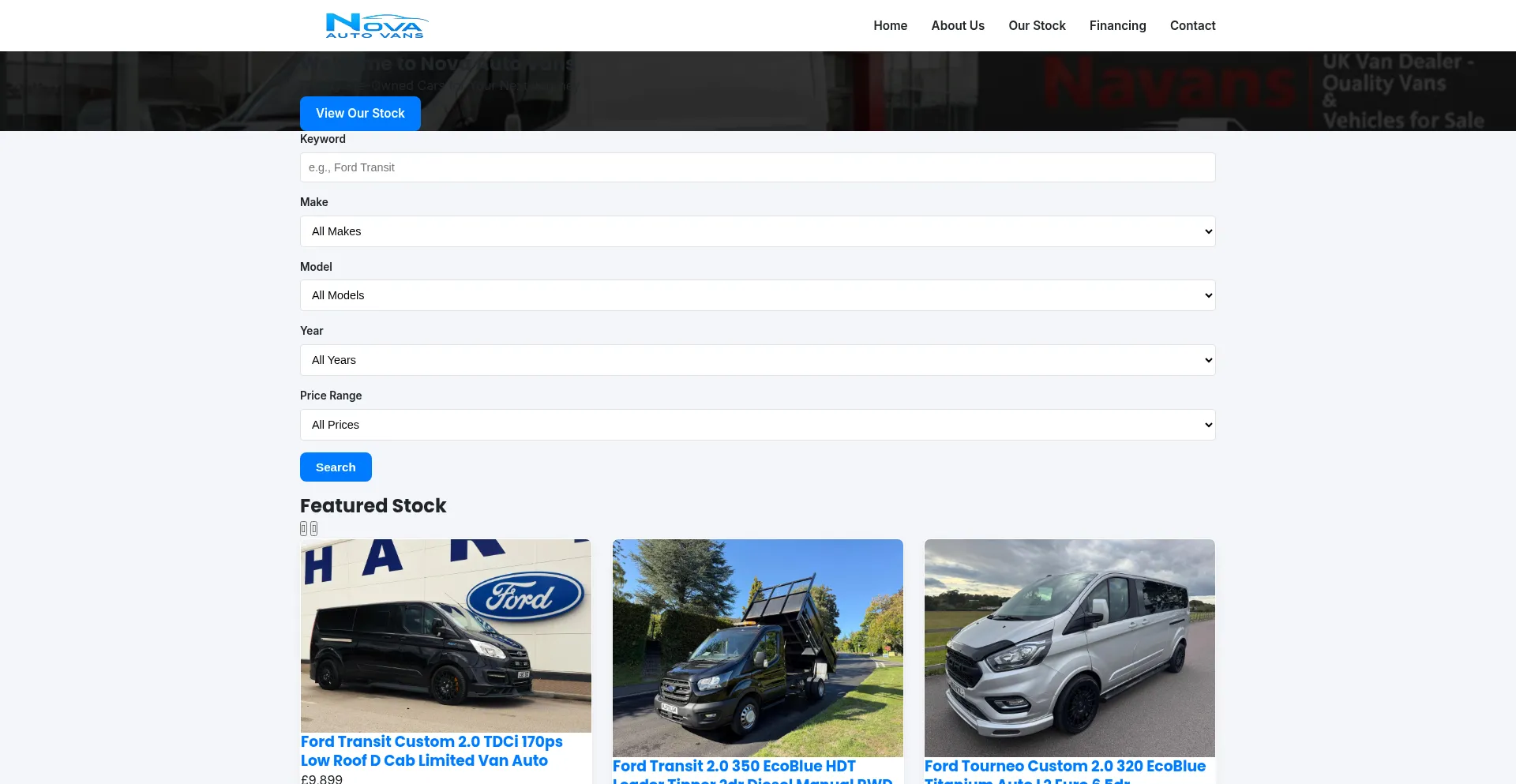The height and width of the screenshot is (784, 1516).
Task: Open the black Ford Transit Custom photo
Action: tap(445, 636)
